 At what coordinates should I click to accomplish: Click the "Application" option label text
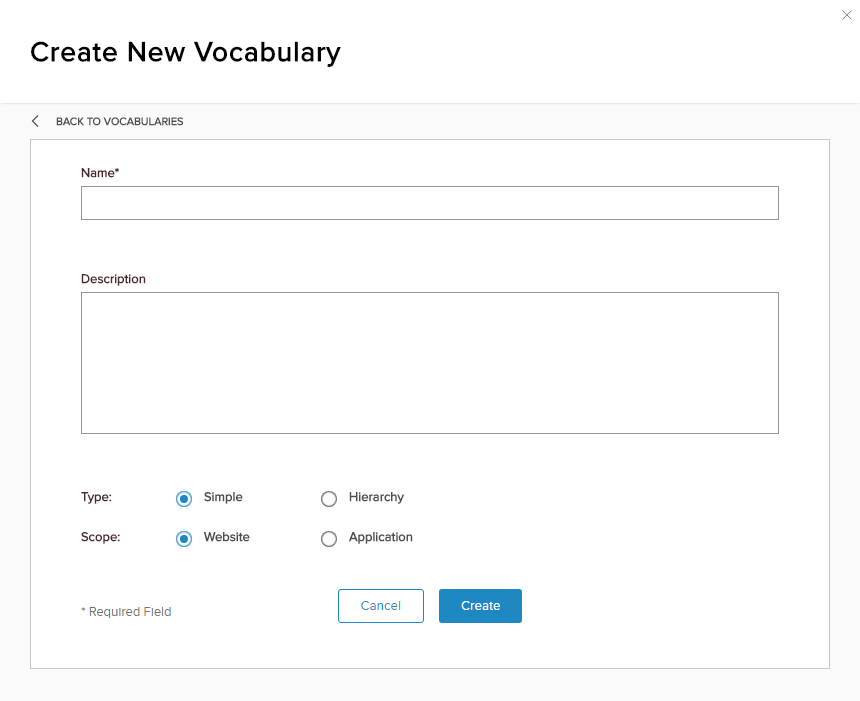381,537
